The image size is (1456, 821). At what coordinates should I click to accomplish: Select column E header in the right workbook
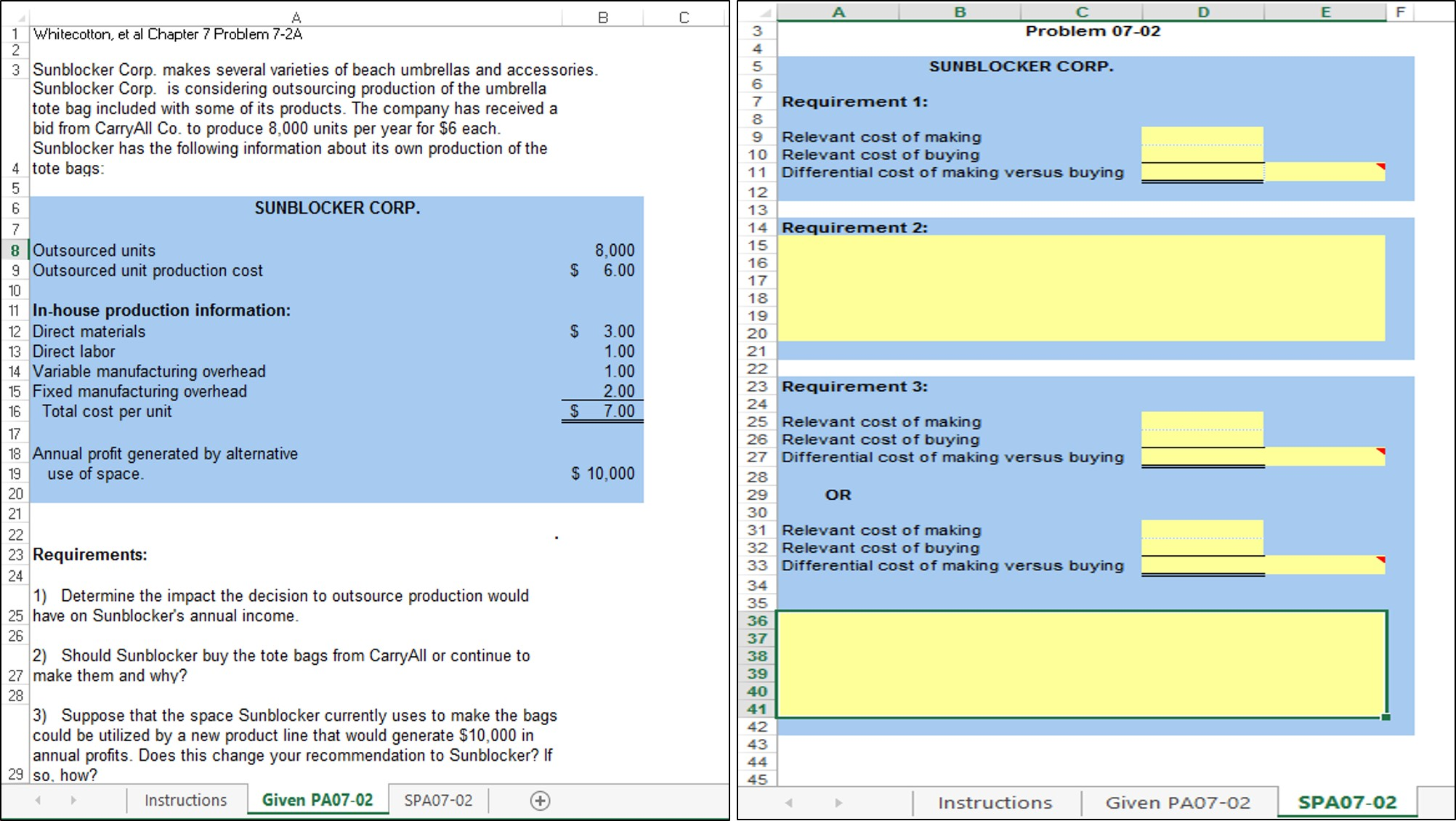click(x=1325, y=12)
